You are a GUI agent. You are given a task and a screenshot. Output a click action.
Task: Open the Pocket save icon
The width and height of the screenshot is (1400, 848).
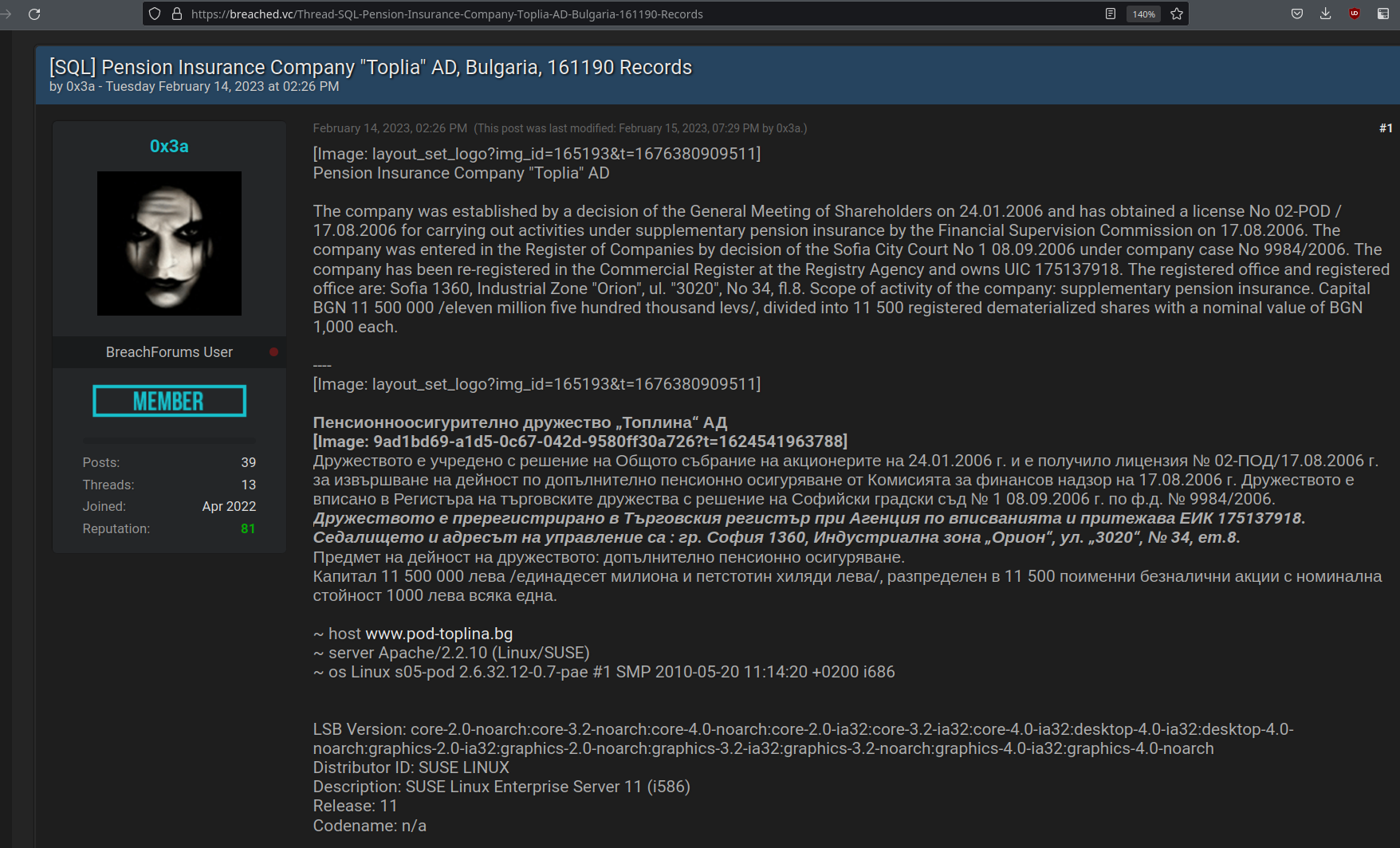coord(1297,14)
